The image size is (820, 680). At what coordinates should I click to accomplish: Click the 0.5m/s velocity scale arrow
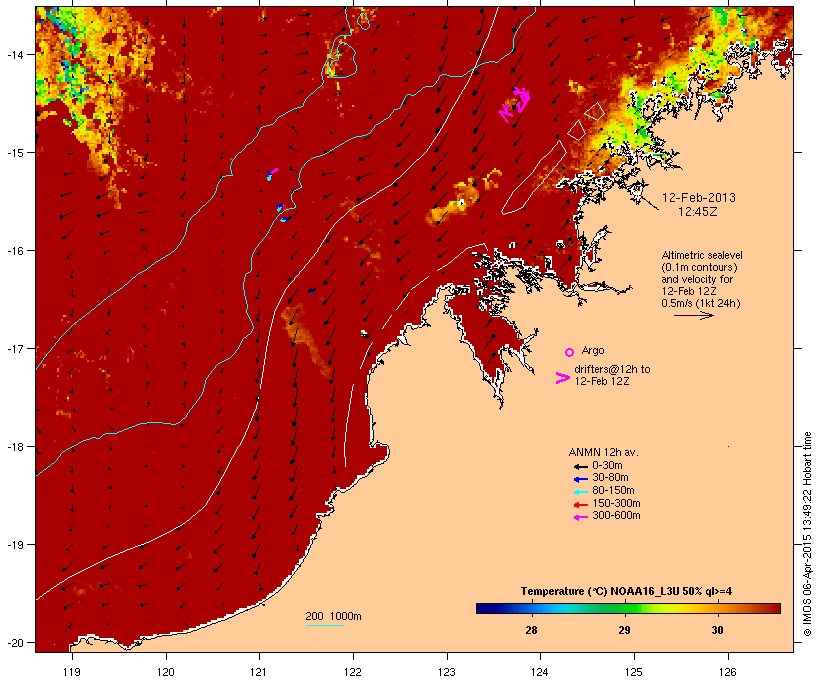pos(694,315)
